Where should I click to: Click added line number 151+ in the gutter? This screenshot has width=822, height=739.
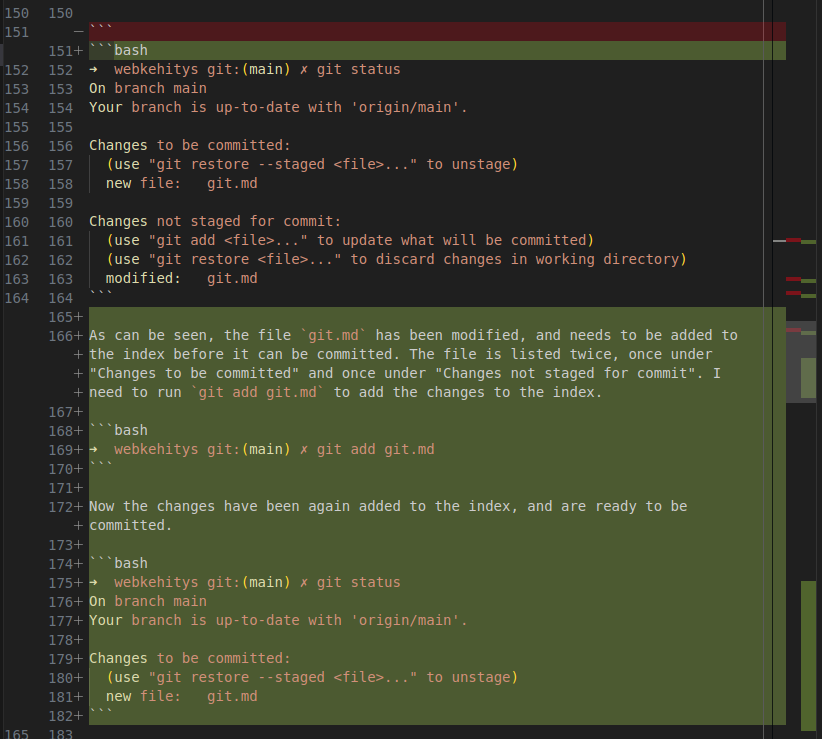click(63, 51)
